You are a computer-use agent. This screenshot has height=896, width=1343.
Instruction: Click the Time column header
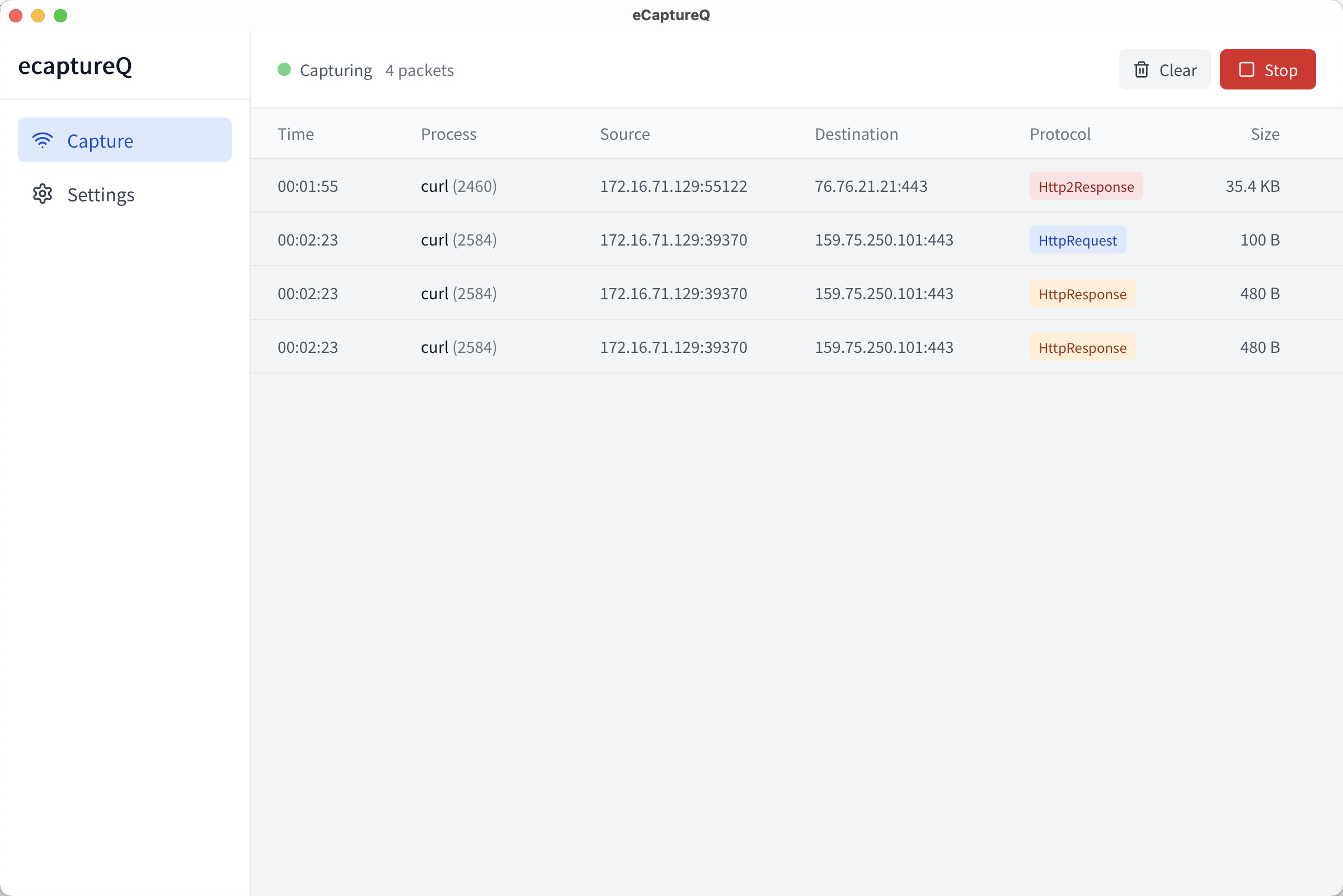(295, 134)
